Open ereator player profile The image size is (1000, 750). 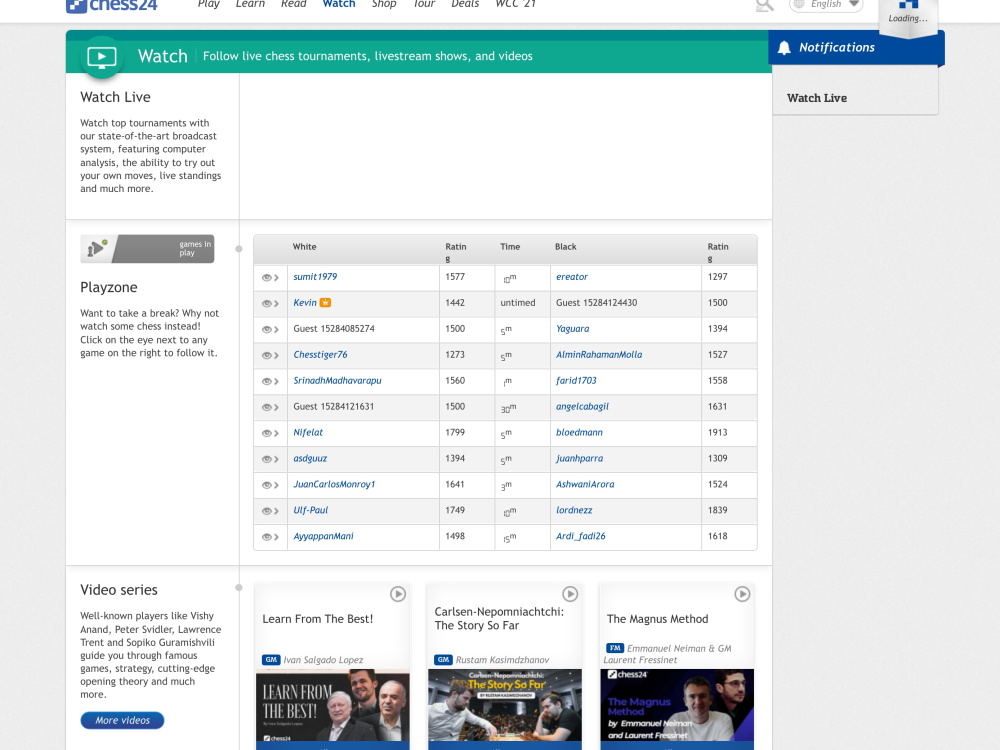[x=571, y=277]
